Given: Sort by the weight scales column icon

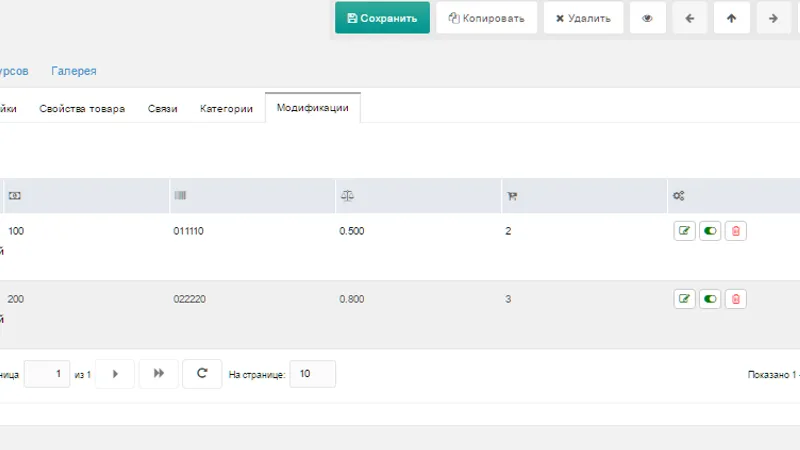Looking at the screenshot, I should 347,195.
